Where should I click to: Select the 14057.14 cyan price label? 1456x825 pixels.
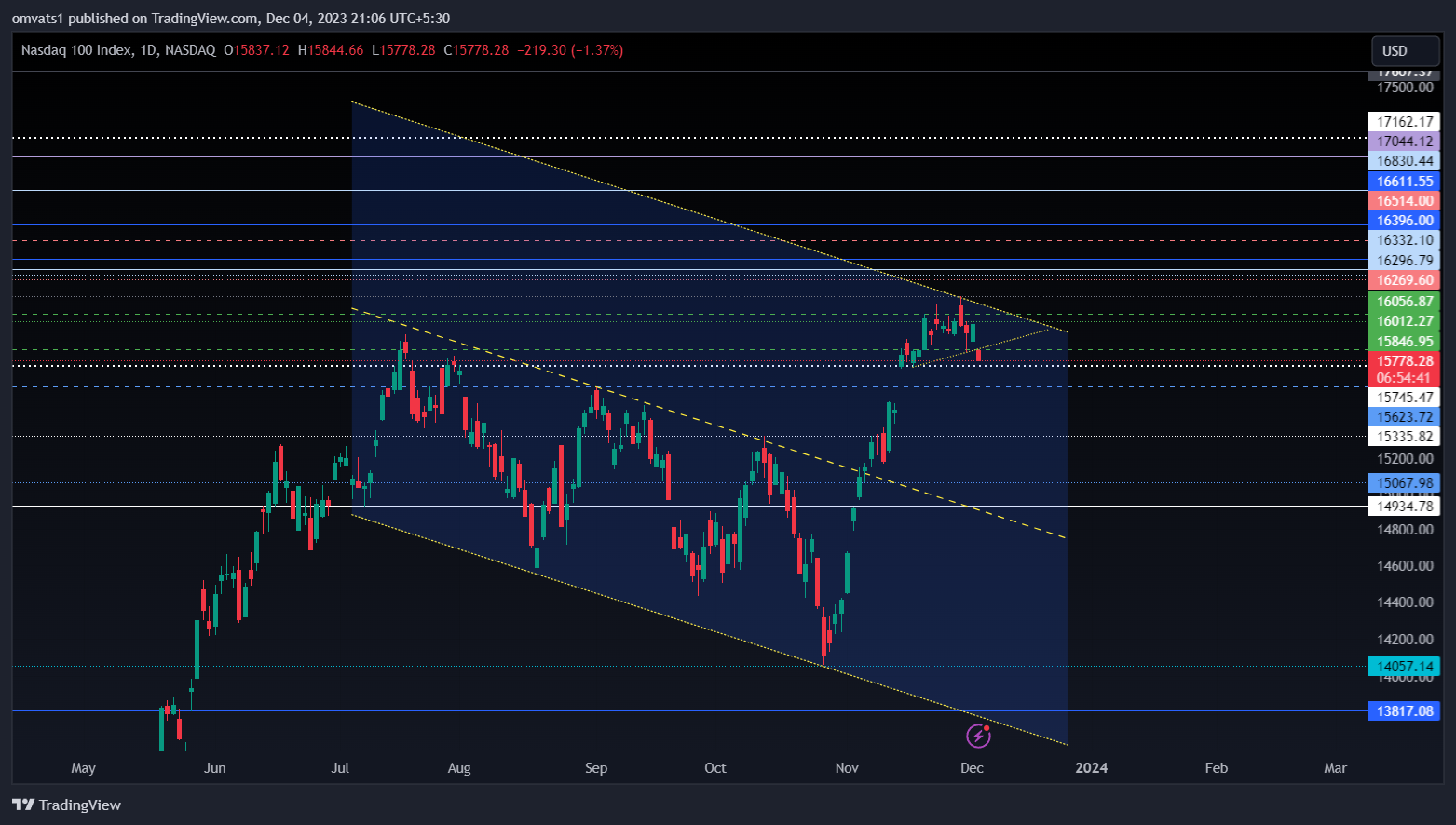click(x=1404, y=667)
